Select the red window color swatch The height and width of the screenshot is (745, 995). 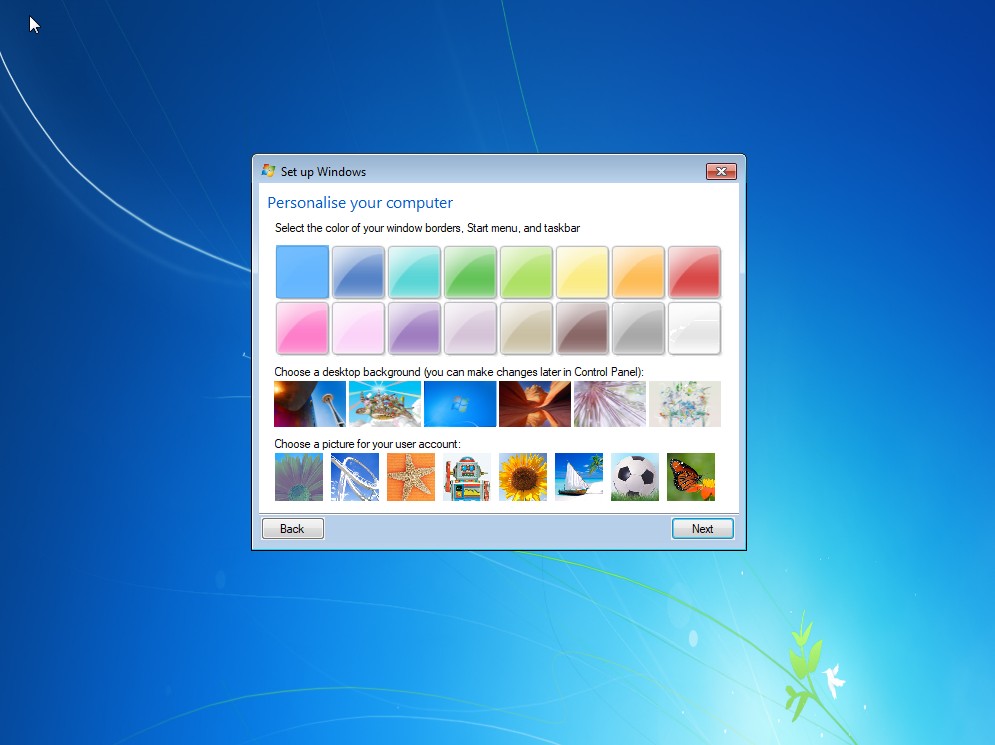(694, 272)
